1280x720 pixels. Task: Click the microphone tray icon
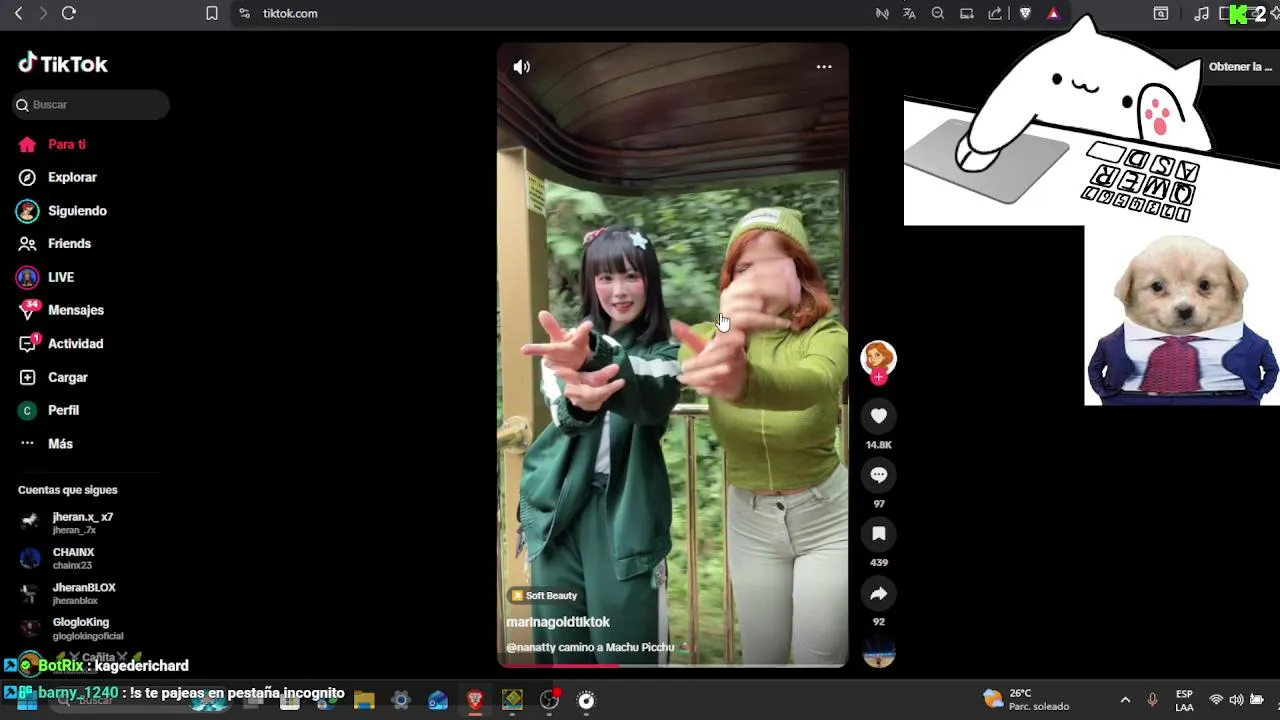point(1152,700)
